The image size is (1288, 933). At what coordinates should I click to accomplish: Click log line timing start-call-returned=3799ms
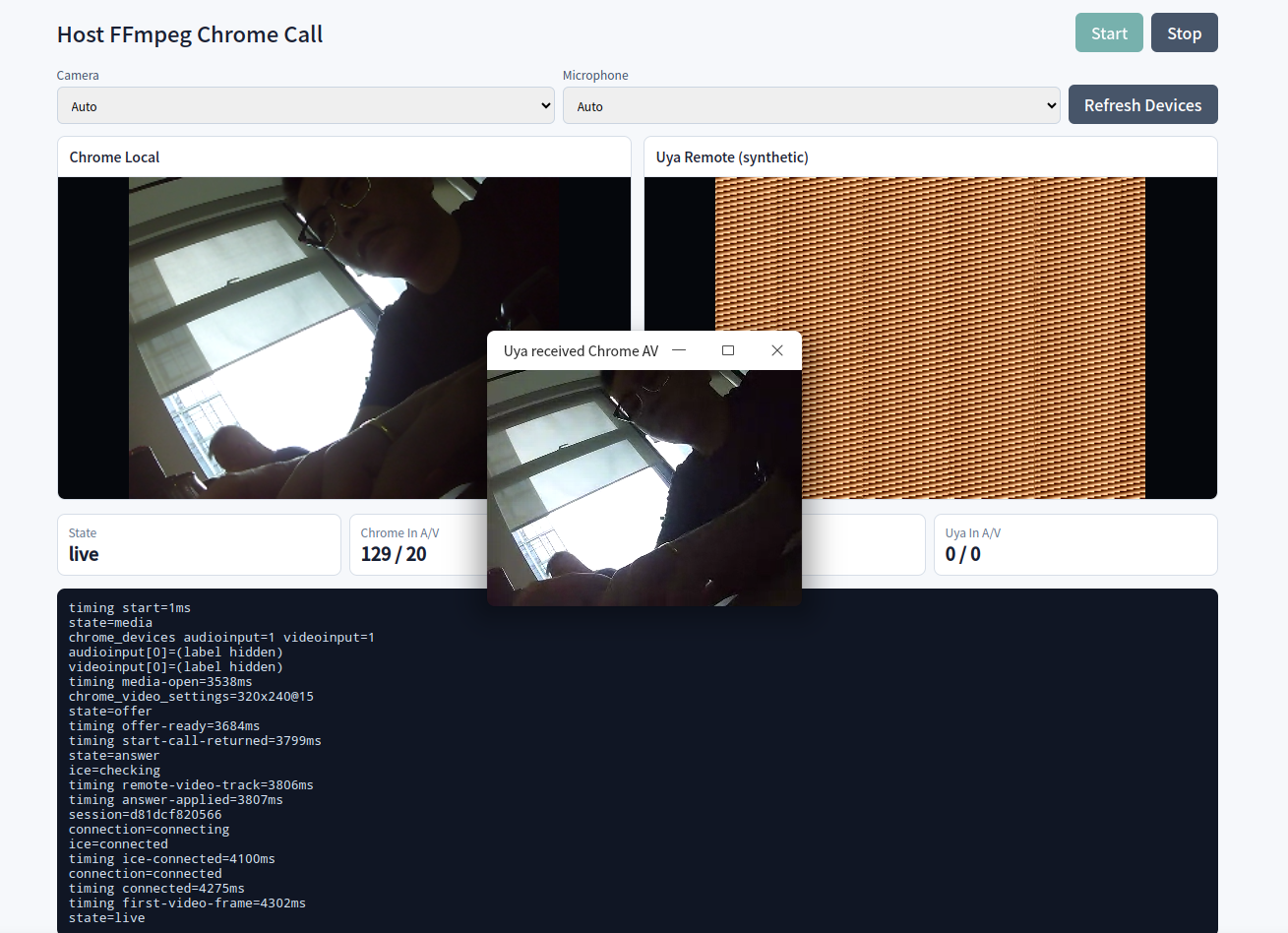coord(195,741)
